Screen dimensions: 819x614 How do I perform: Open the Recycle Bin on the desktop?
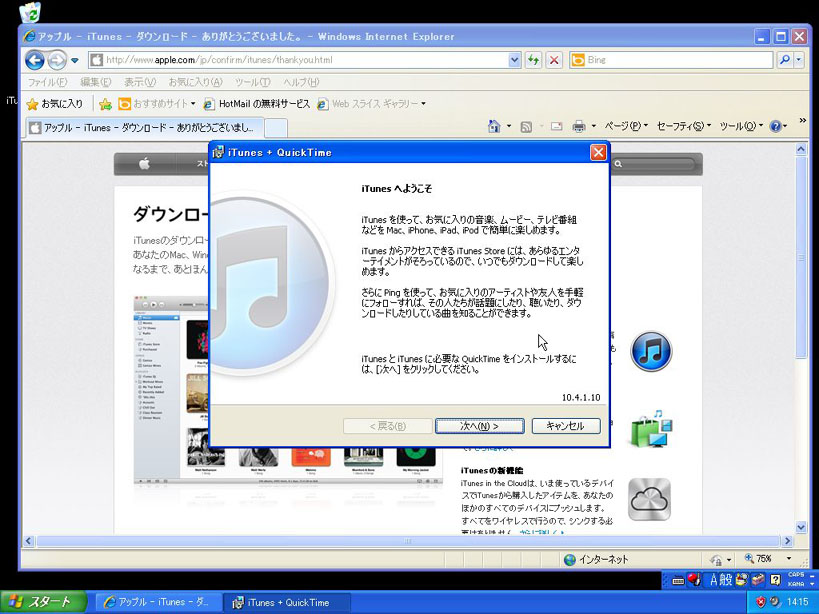30,12
